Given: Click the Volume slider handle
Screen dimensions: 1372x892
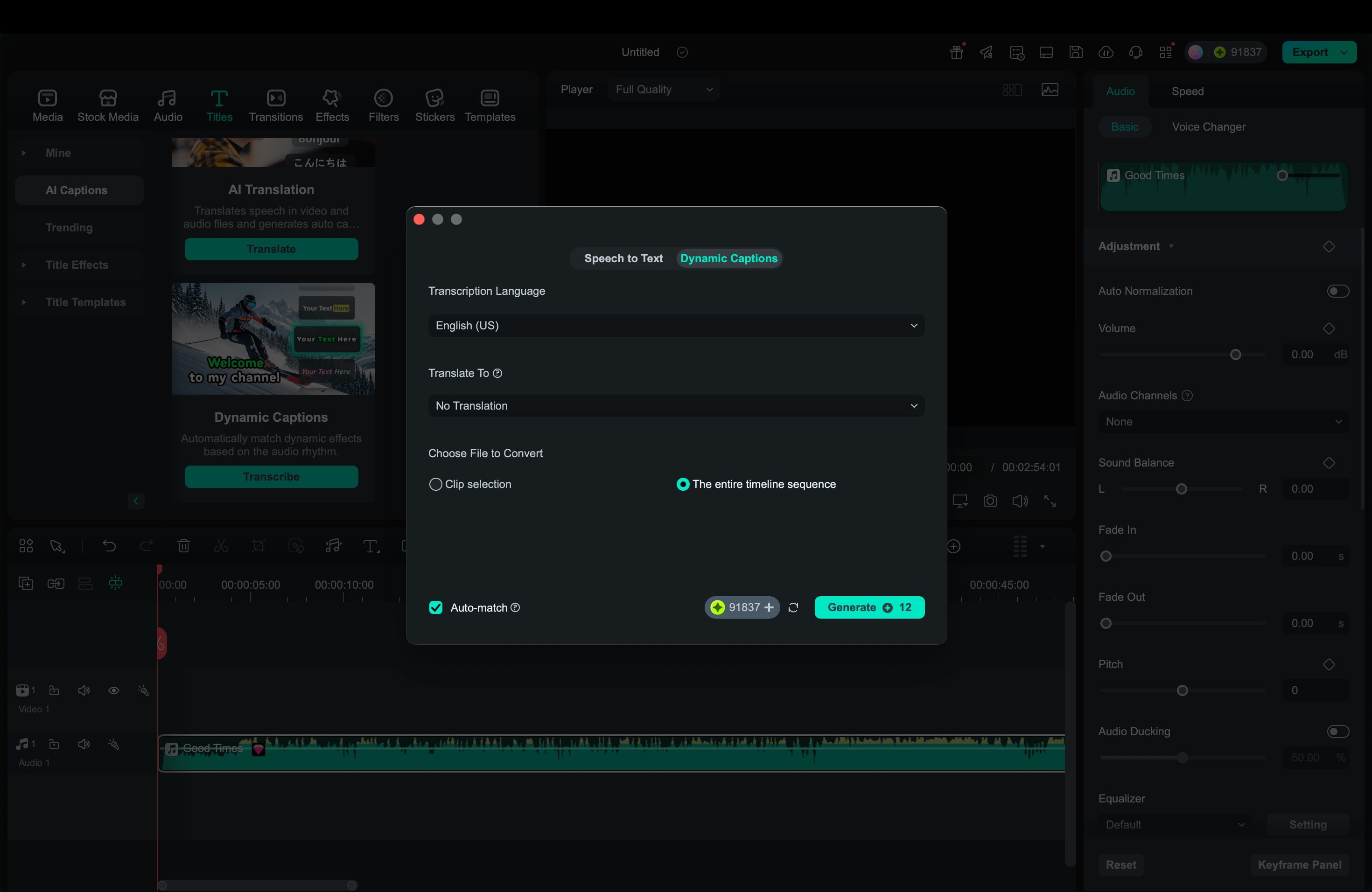Looking at the screenshot, I should point(1235,355).
